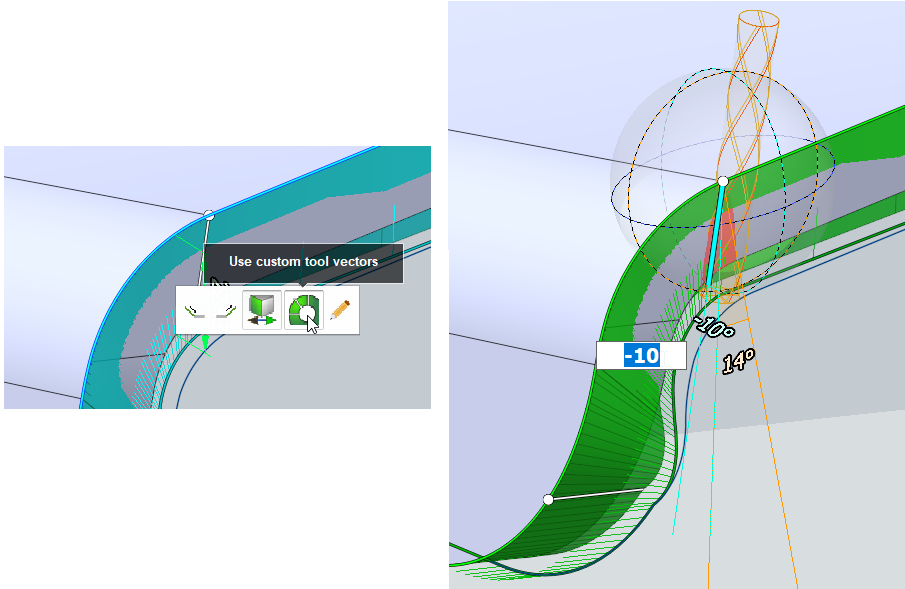Select the white vector line at lower handle
This screenshot has height=589, width=905.
(595, 494)
